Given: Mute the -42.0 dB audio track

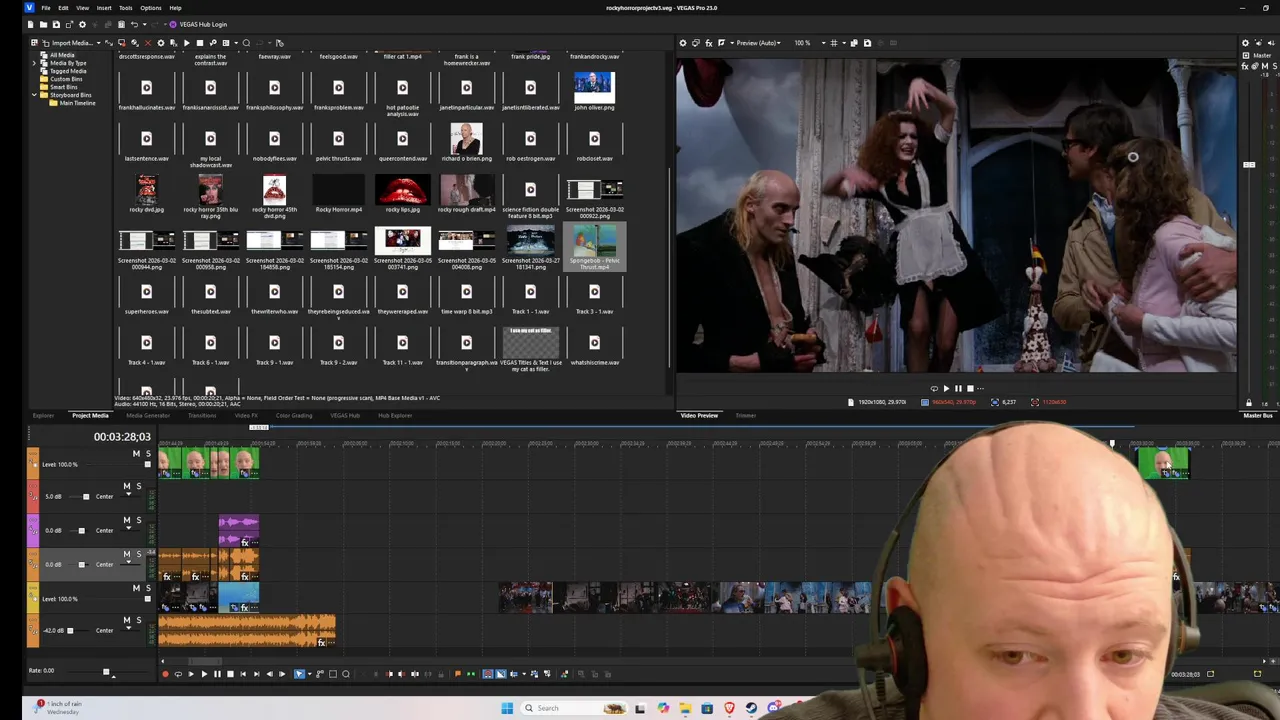Looking at the screenshot, I should click(127, 621).
